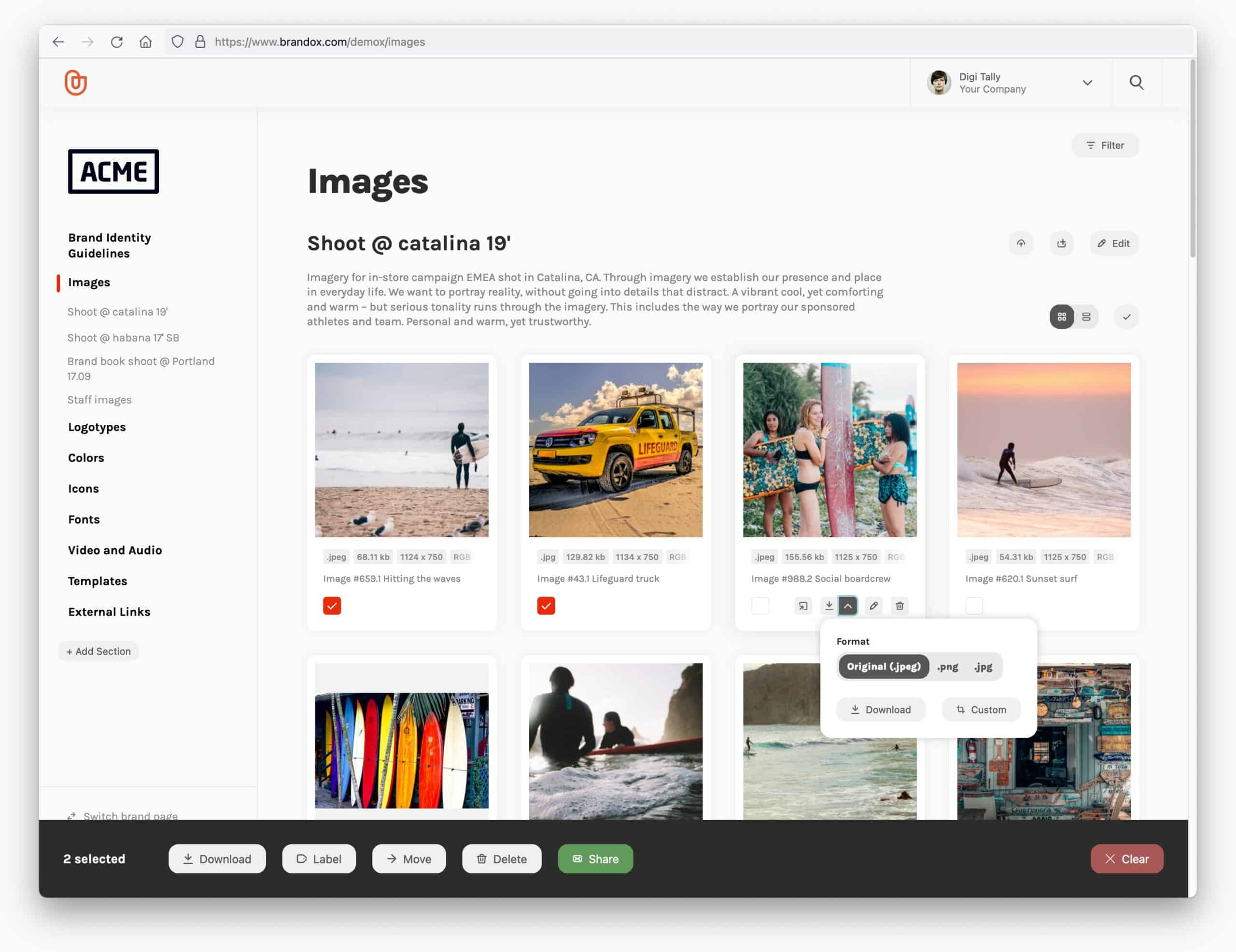The width and height of the screenshot is (1236, 952).
Task: Click the Share button in bottom toolbar
Action: pyautogui.click(x=594, y=859)
